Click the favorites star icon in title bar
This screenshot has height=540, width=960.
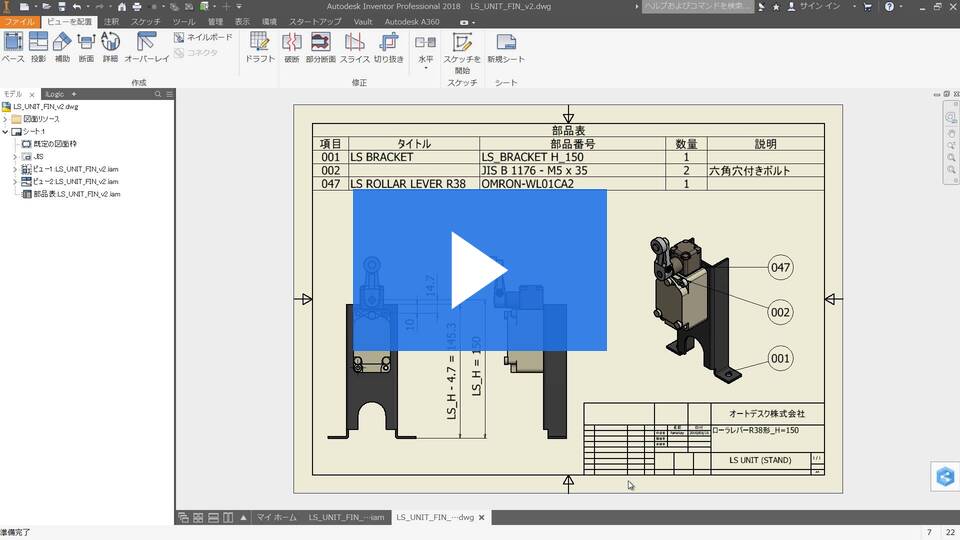tap(776, 7)
